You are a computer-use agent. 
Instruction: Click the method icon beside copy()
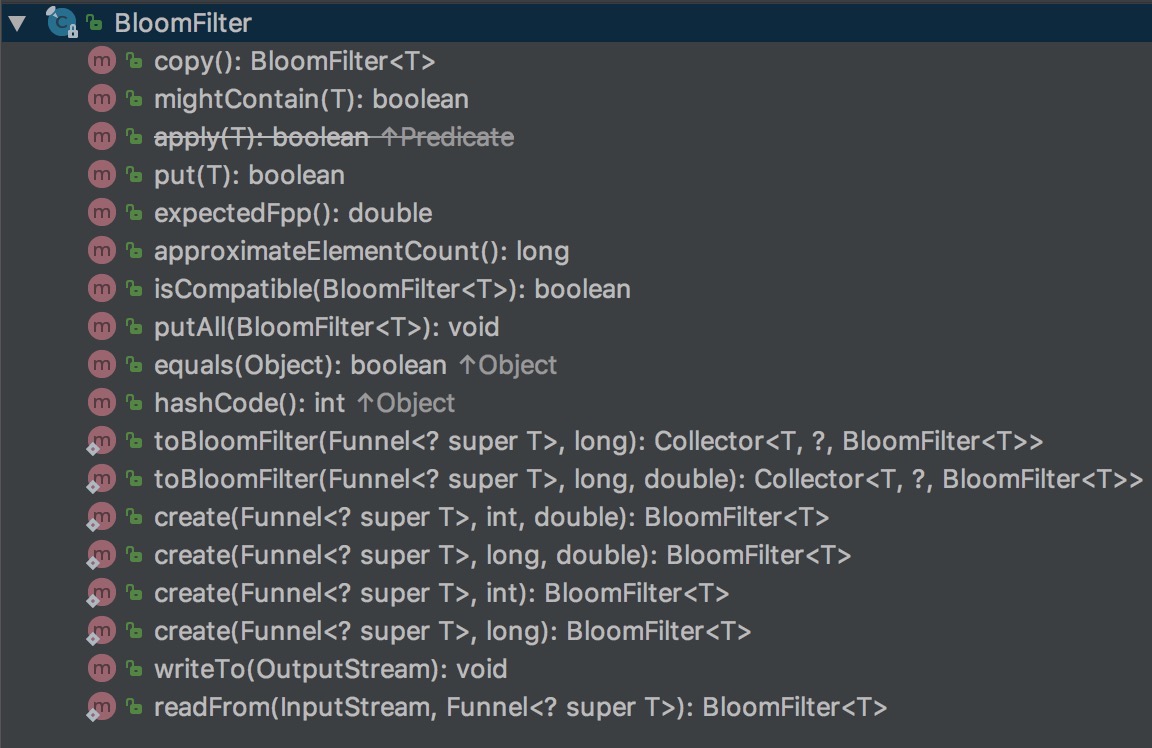(x=101, y=61)
